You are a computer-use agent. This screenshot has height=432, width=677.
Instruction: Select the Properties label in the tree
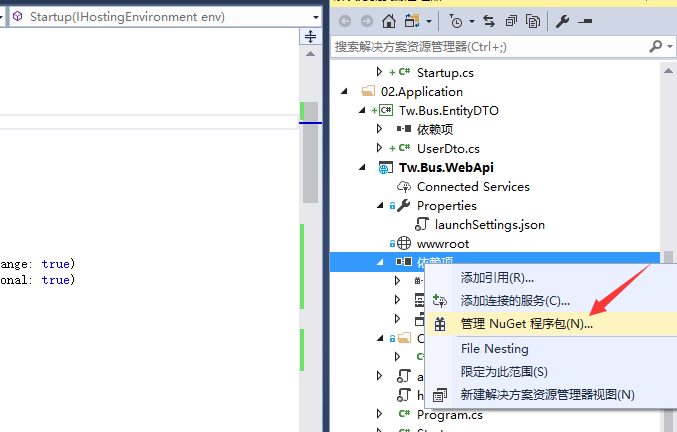coord(446,206)
